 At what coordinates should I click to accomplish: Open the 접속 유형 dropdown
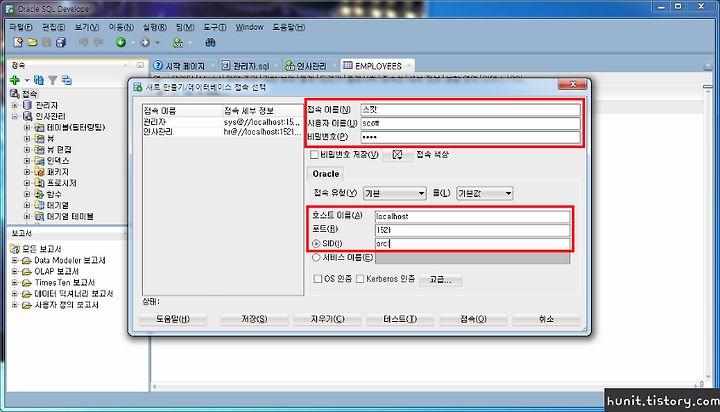[x=394, y=193]
